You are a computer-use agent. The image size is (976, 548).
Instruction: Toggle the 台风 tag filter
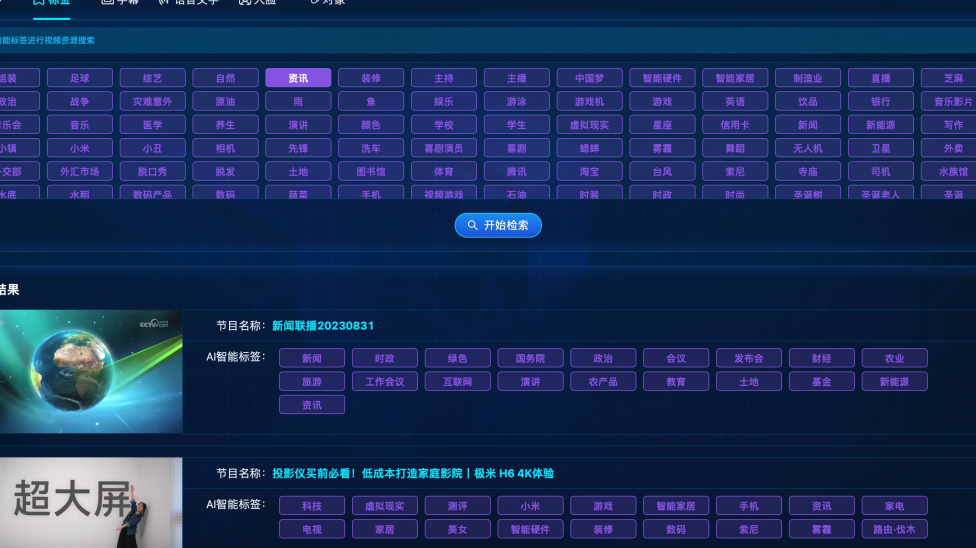(x=662, y=171)
